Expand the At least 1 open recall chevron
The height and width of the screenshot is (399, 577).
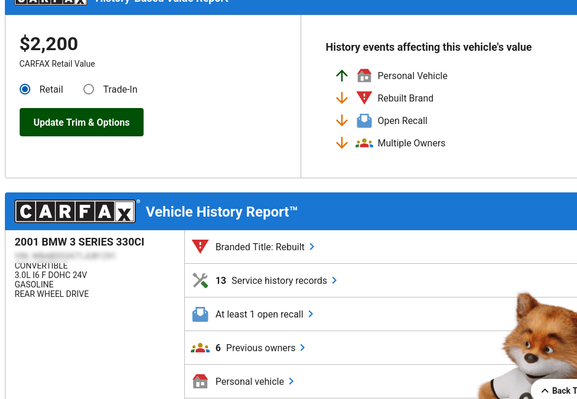tap(311, 314)
